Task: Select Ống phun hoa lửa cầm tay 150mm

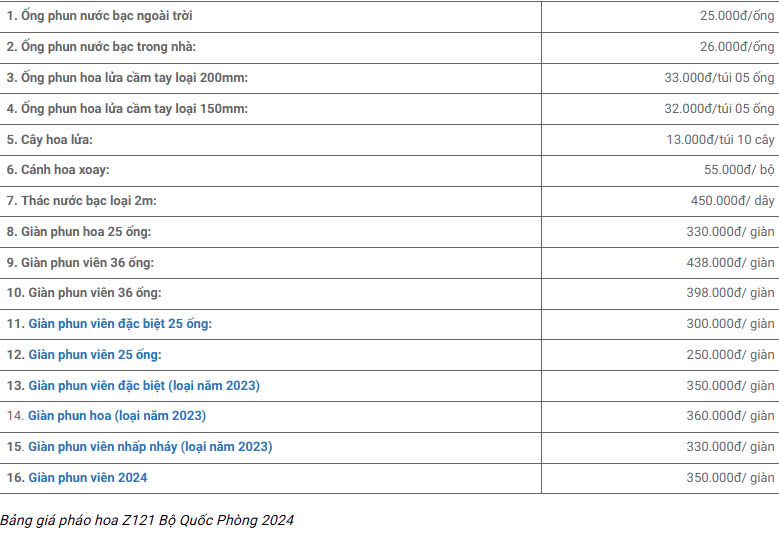Action: tap(127, 109)
